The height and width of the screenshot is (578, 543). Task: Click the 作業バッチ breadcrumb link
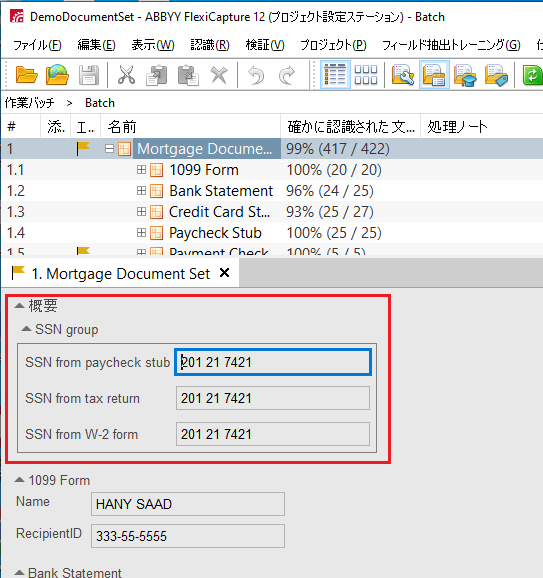click(29, 103)
